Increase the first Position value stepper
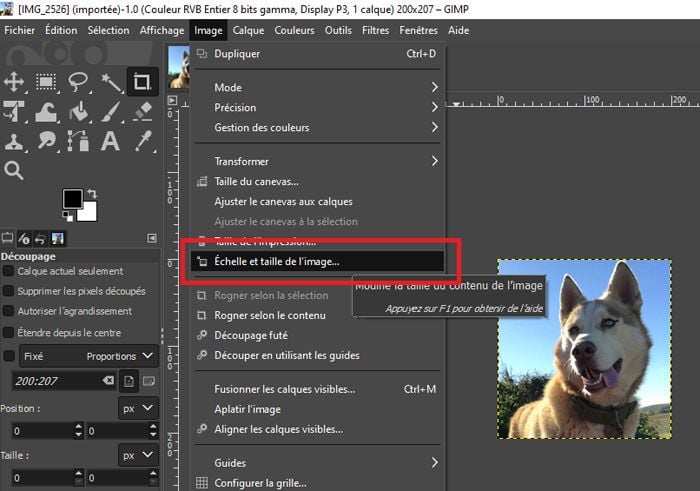This screenshot has height=491, width=700. pos(79,427)
